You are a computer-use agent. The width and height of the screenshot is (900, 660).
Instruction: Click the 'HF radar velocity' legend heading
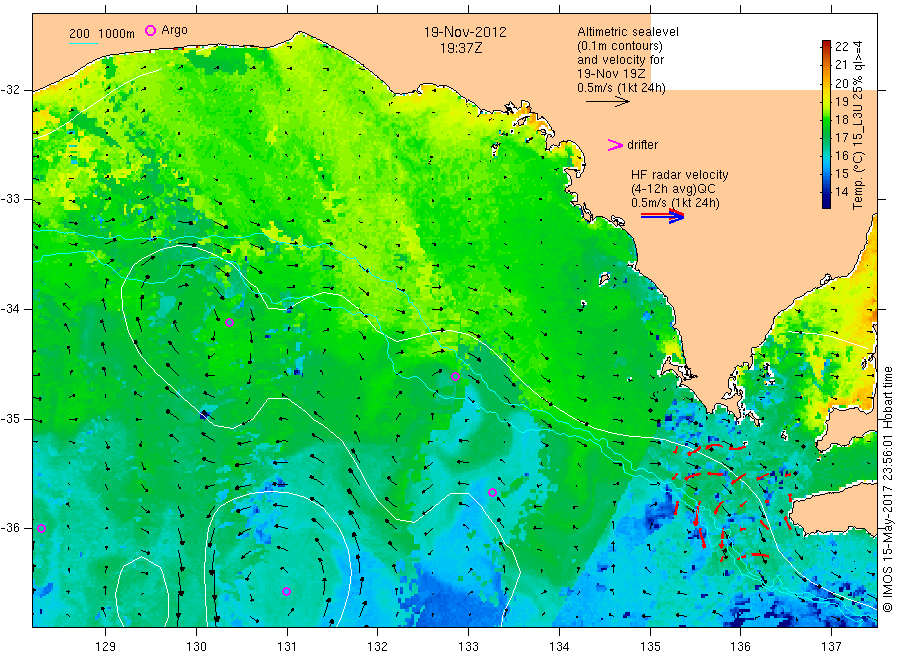(680, 175)
